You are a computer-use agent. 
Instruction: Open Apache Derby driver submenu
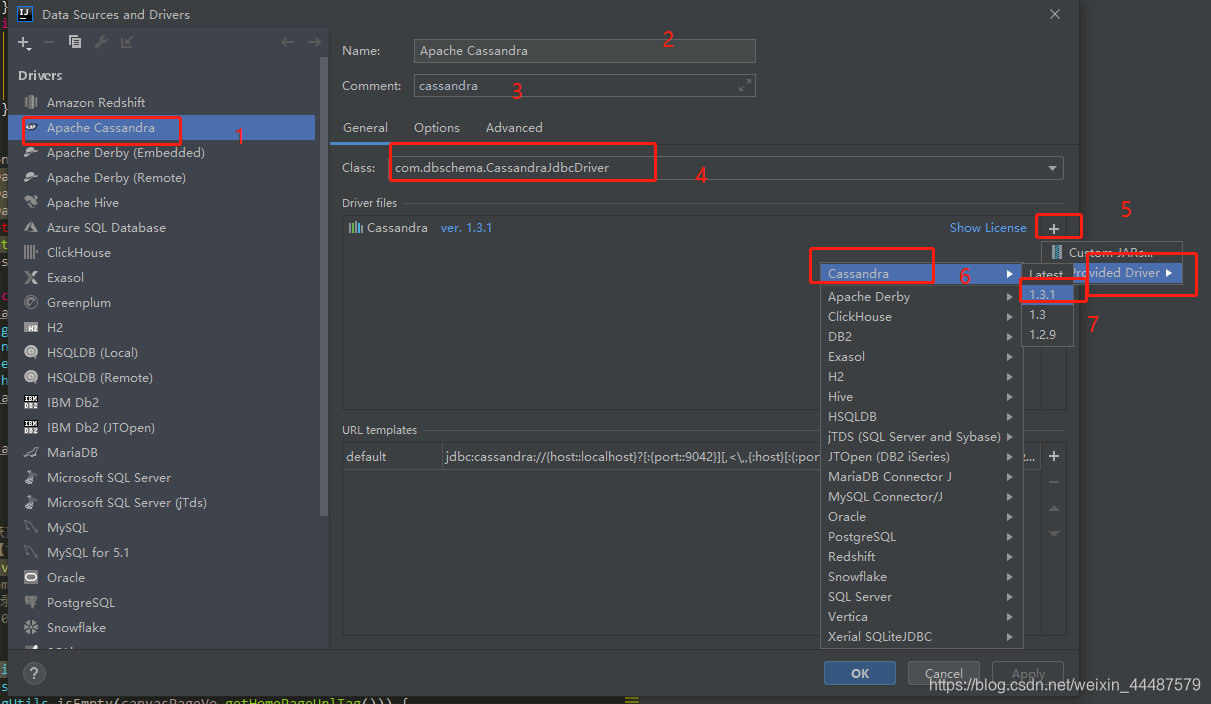point(920,296)
